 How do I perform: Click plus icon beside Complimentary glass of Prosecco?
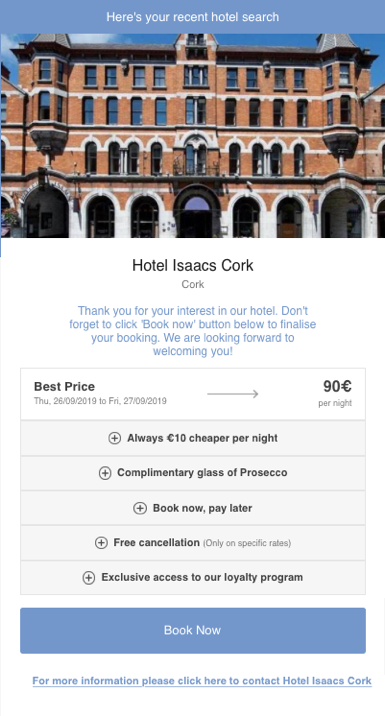point(105,473)
